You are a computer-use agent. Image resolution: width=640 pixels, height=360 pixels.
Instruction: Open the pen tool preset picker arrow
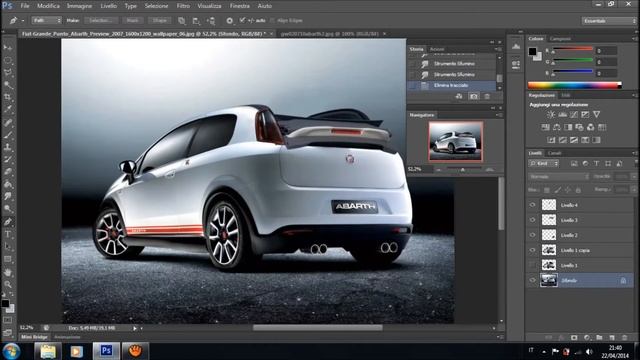click(23, 20)
